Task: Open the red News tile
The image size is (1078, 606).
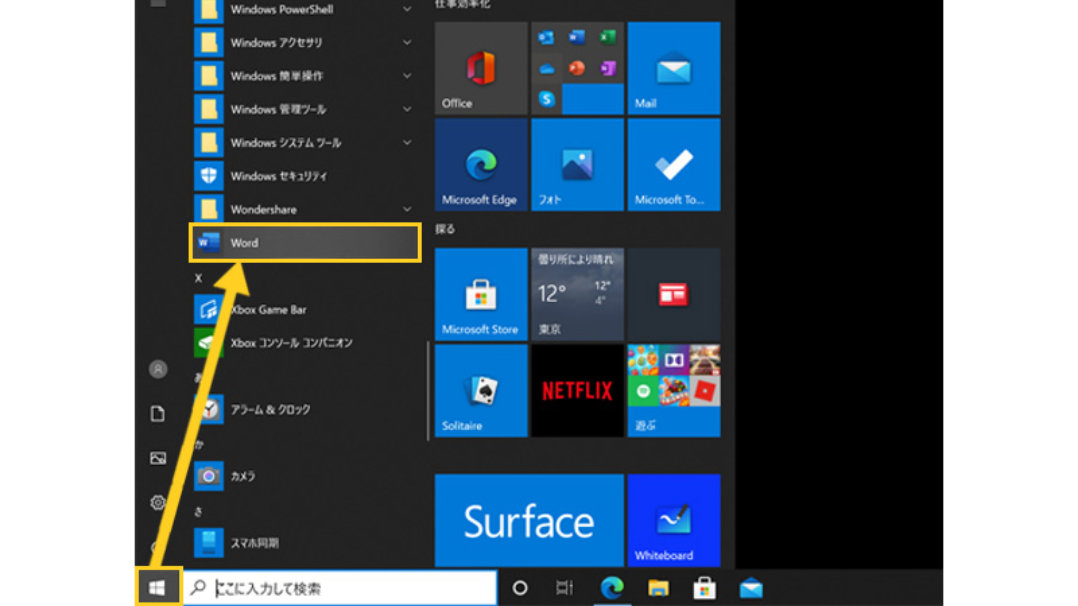Action: click(674, 294)
